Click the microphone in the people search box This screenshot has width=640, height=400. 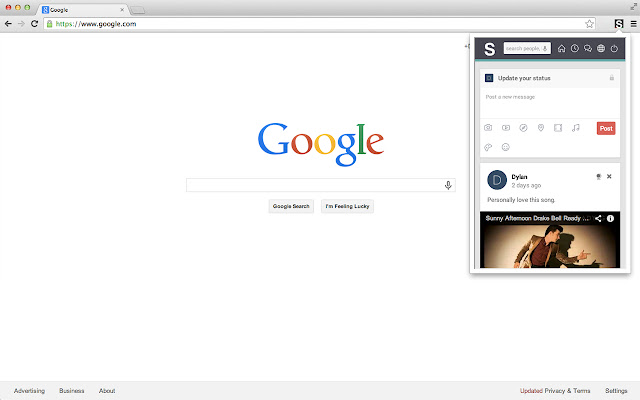pyautogui.click(x=545, y=49)
